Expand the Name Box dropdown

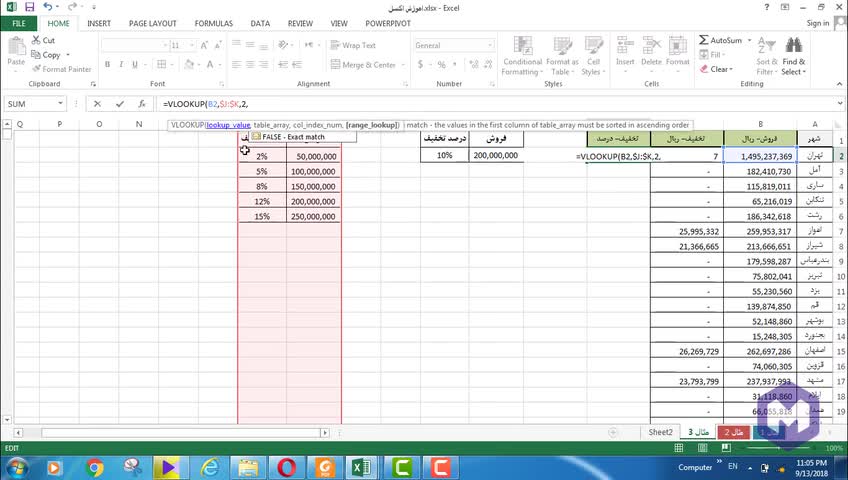pos(60,103)
